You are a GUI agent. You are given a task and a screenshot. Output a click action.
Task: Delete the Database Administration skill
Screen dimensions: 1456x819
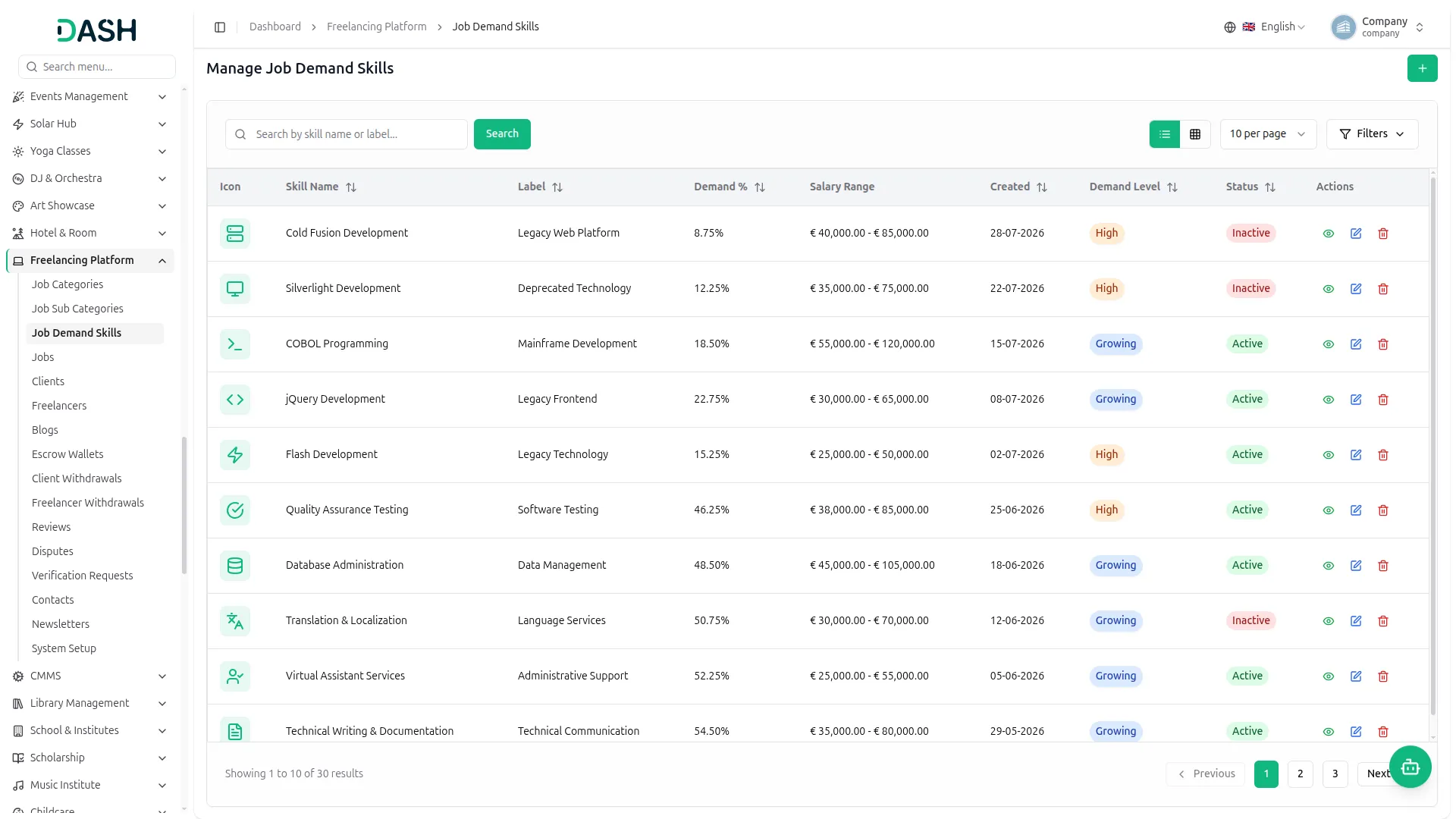point(1383,566)
